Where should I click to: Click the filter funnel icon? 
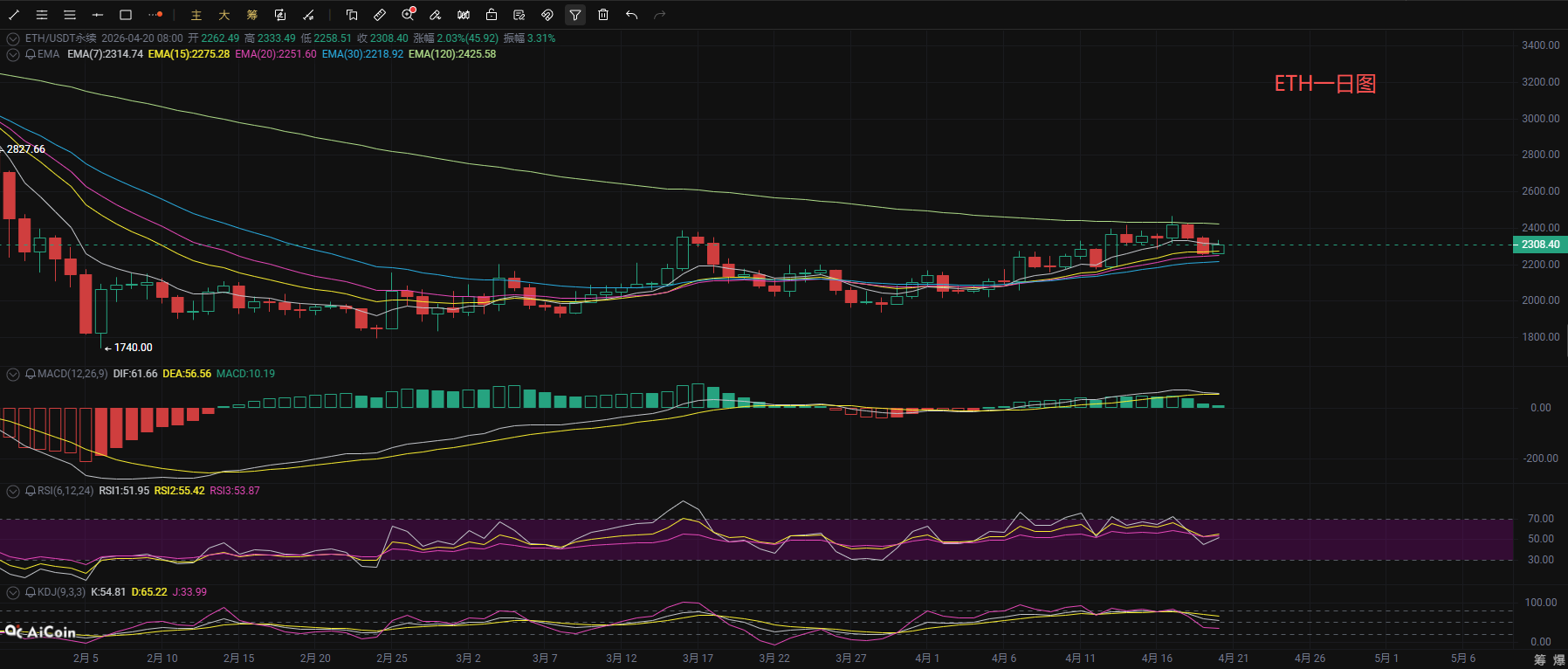tap(575, 15)
